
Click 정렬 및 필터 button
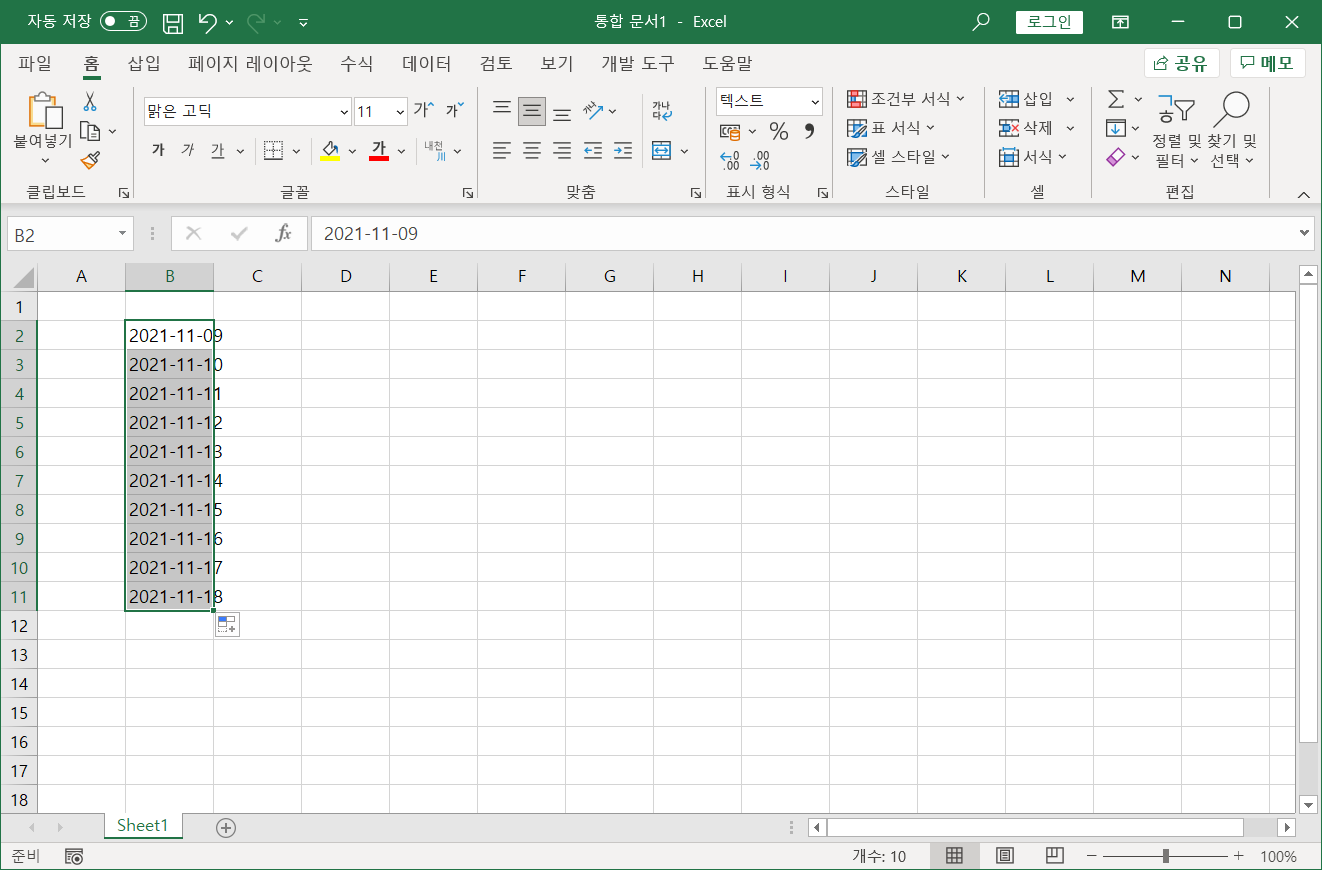tap(1176, 130)
